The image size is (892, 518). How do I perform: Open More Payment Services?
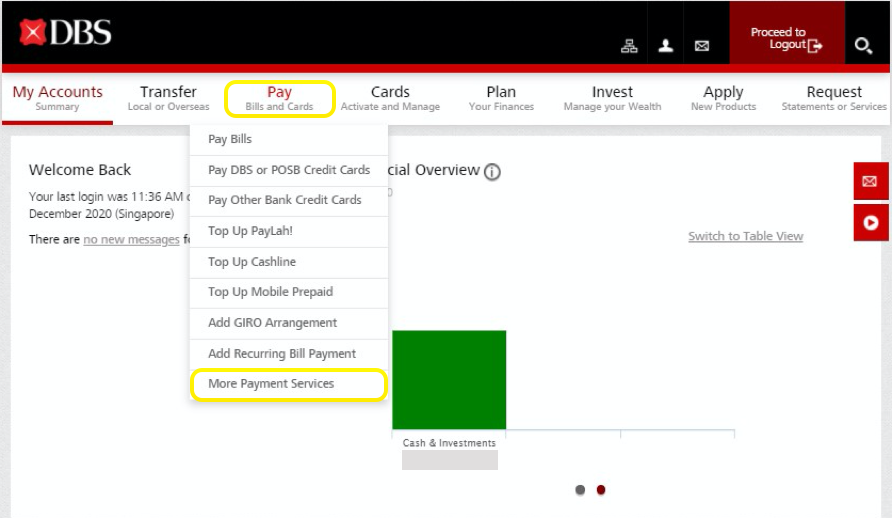coord(289,384)
